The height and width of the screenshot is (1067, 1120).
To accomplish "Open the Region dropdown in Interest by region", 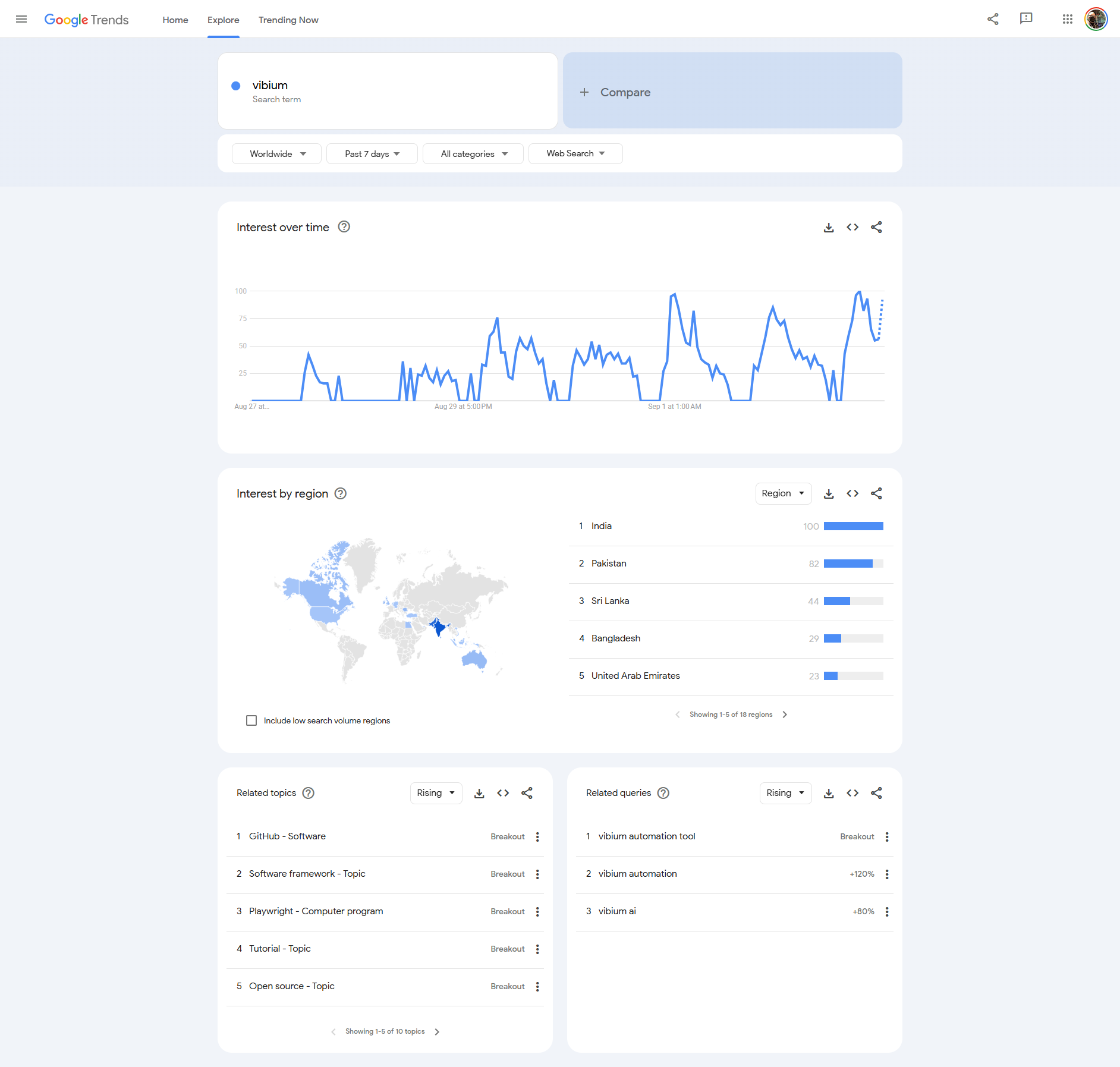I will click(783, 494).
